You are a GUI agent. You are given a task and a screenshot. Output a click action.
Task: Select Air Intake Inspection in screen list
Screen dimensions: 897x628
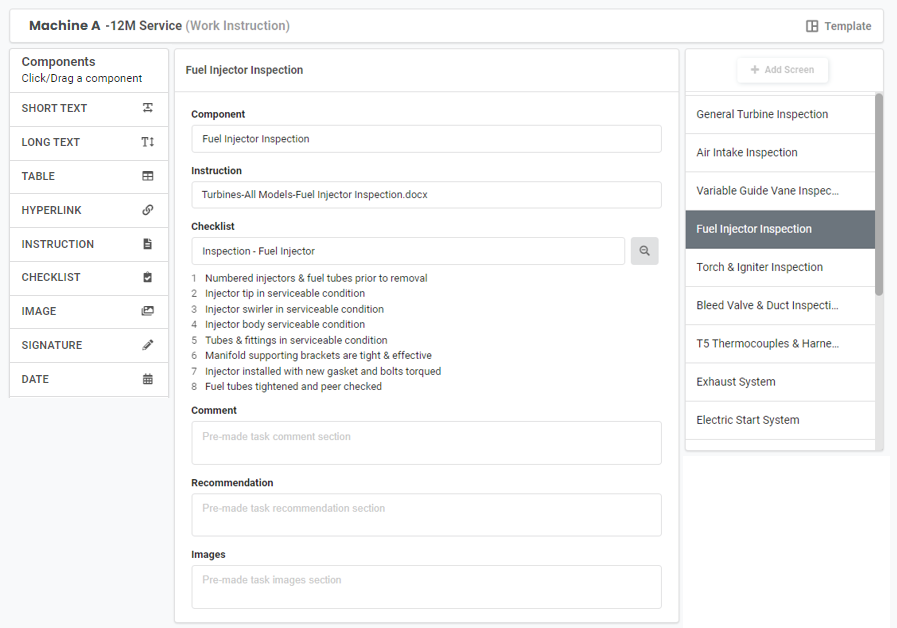click(x=747, y=152)
